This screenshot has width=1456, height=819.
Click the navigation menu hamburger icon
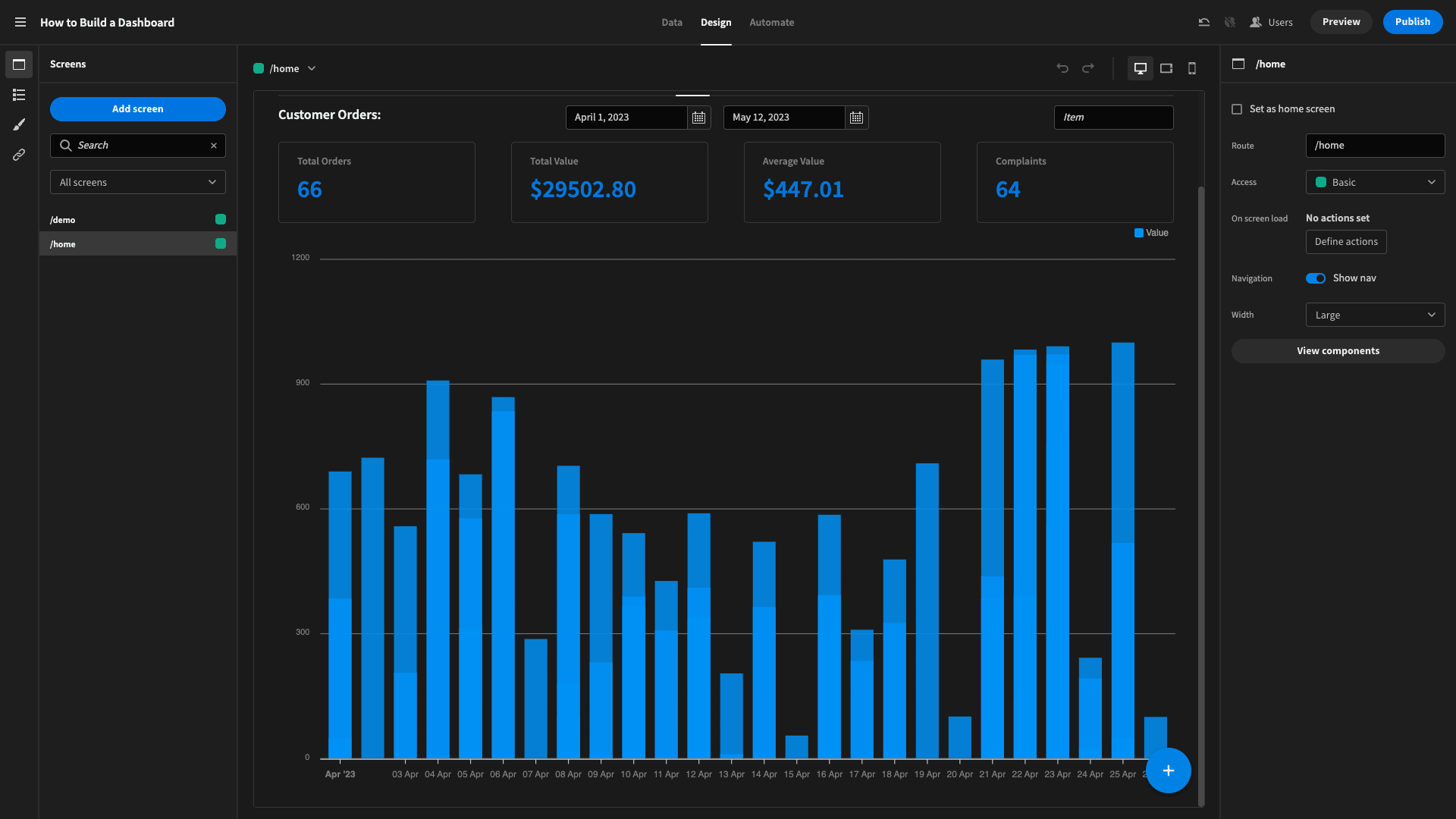(20, 21)
